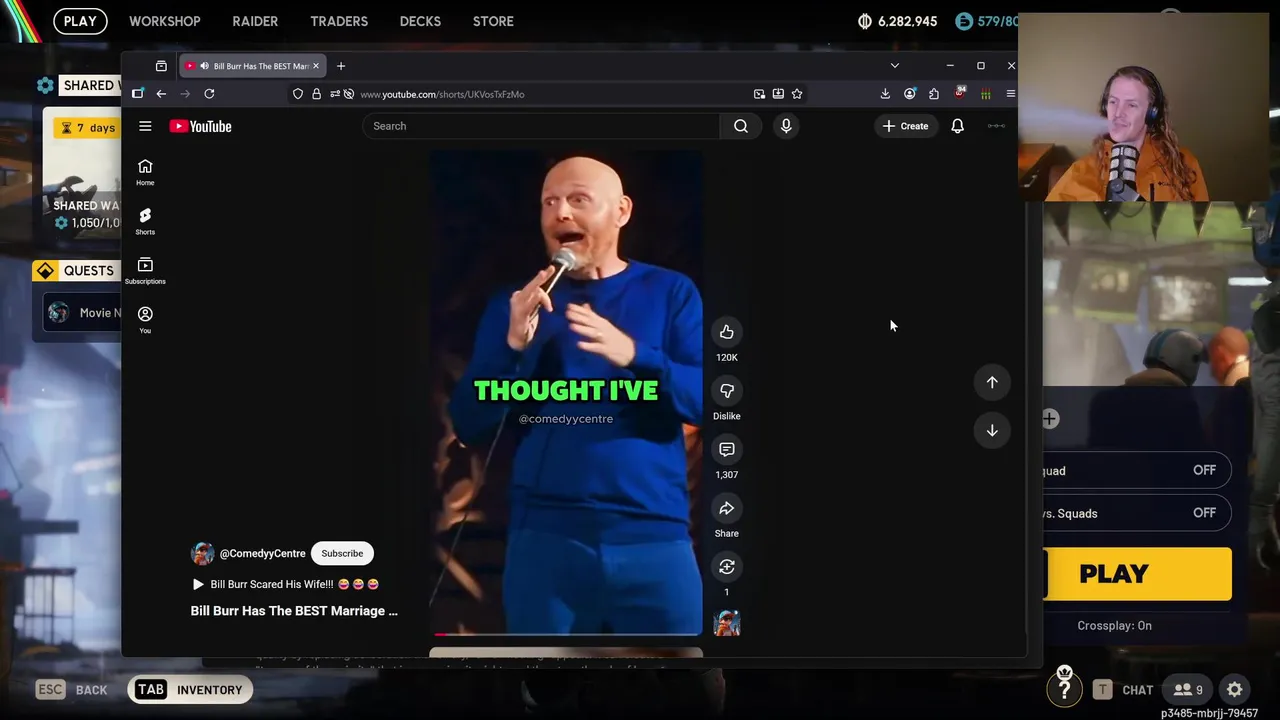The width and height of the screenshot is (1280, 720).
Task: Open TRADERS tab in game menu
Action: click(x=339, y=21)
